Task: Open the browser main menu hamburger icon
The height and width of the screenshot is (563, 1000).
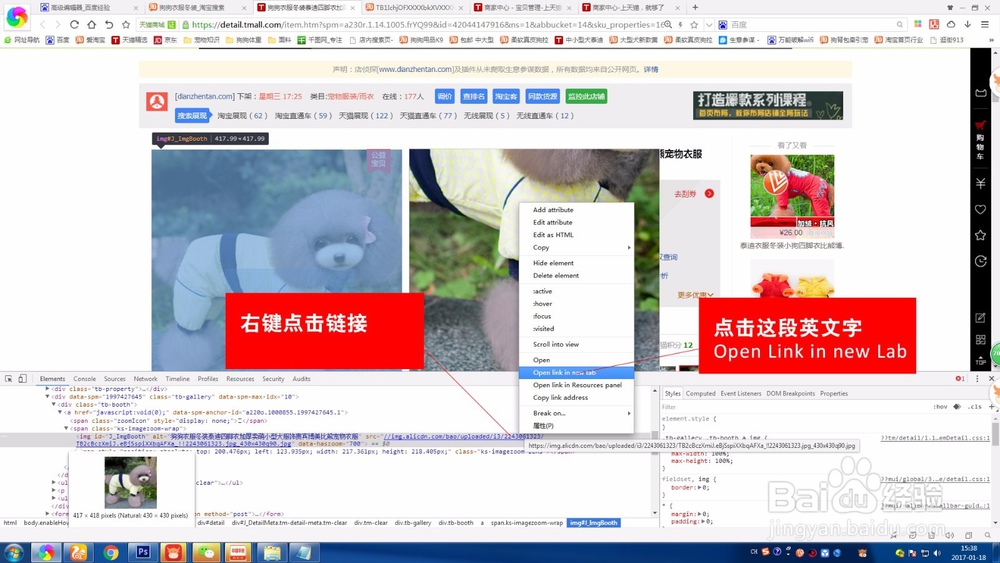Action: (985, 24)
